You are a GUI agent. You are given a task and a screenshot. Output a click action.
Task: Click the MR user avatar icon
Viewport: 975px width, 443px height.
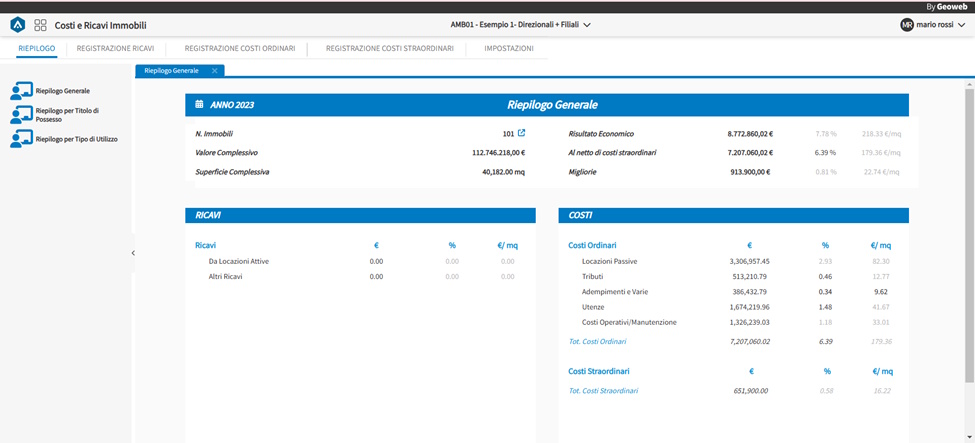tap(907, 25)
